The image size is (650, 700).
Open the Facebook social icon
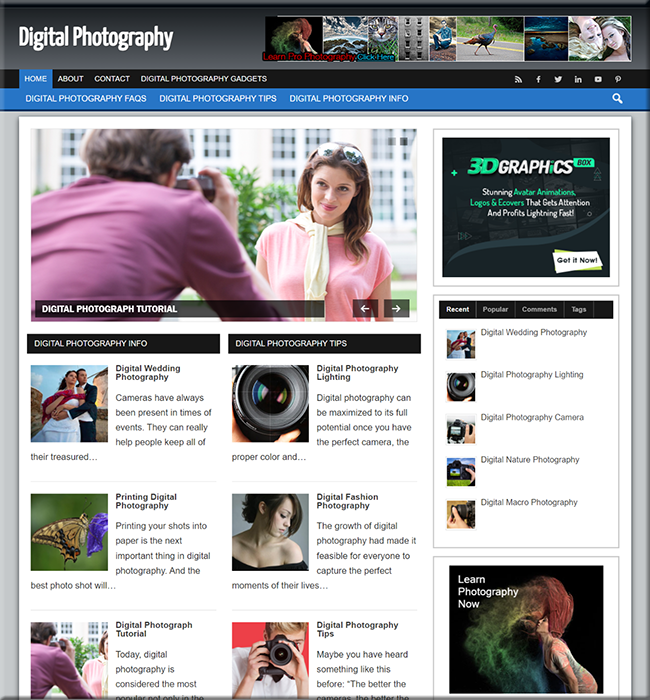538,79
